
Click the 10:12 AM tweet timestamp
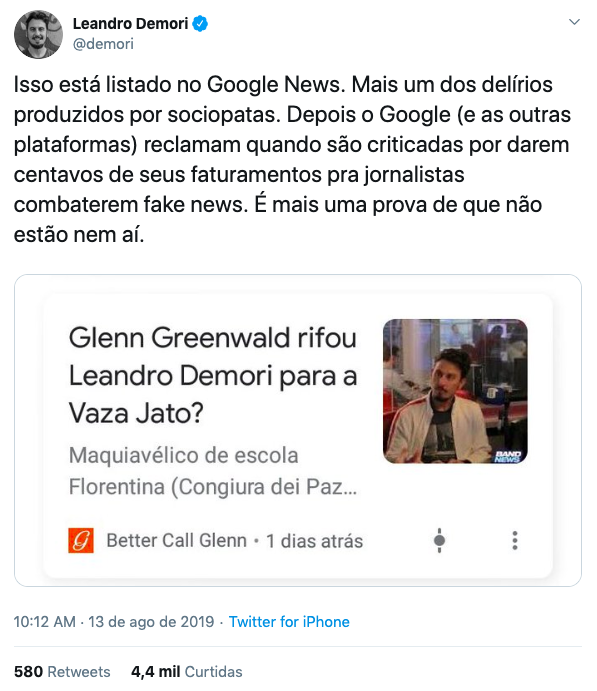45,622
